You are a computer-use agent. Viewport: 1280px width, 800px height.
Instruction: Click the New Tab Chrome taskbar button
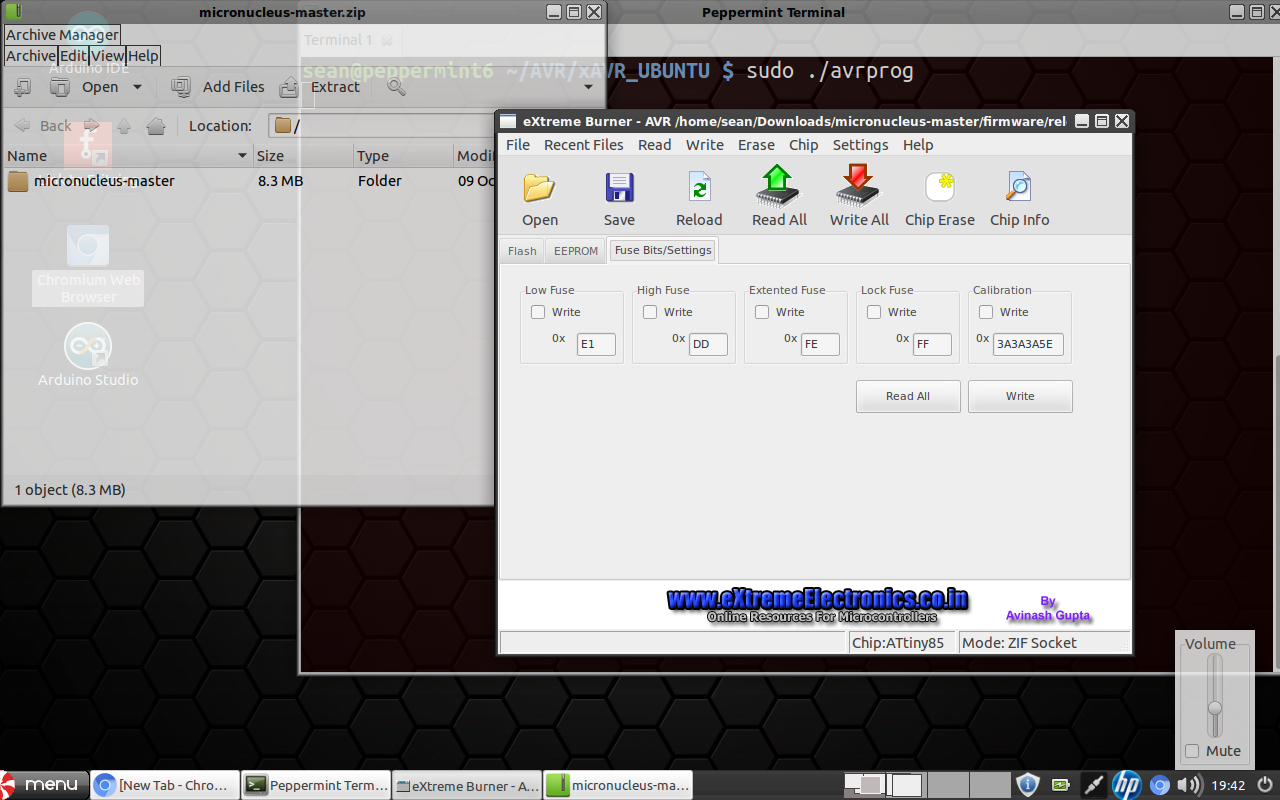[x=166, y=785]
